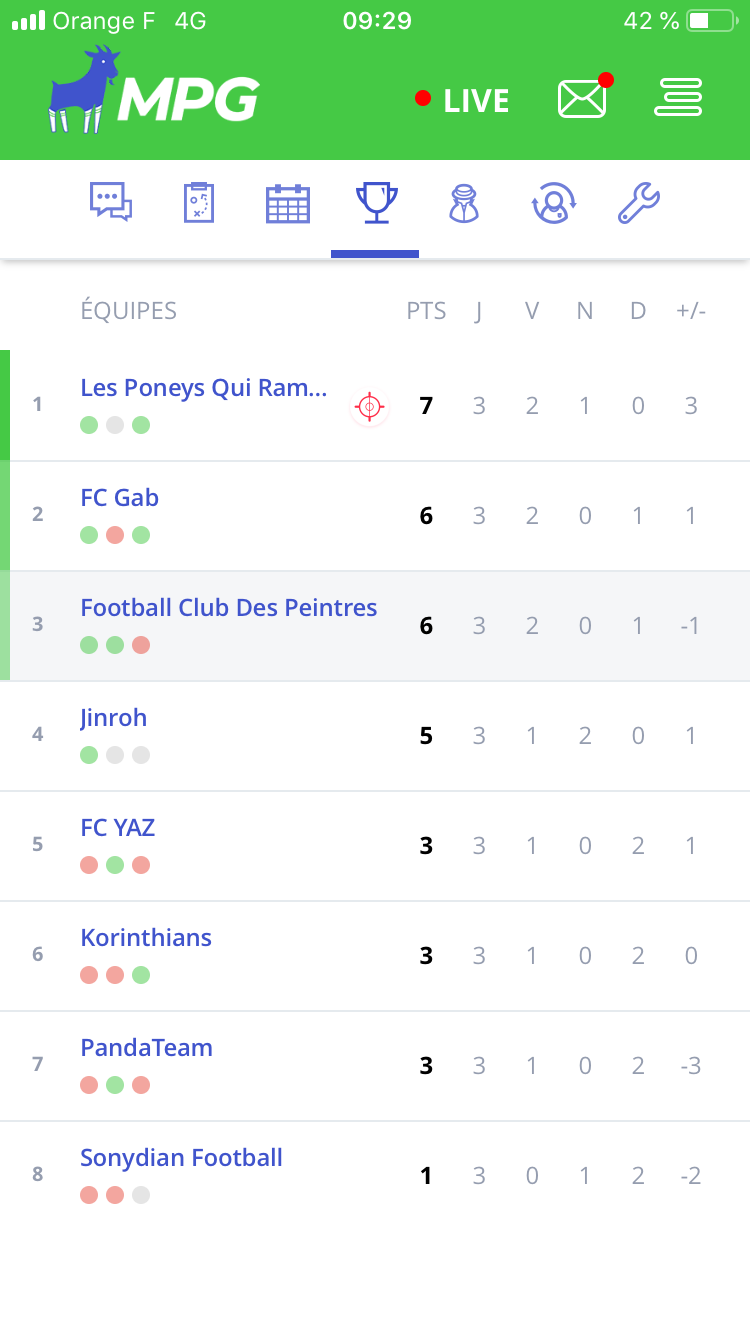Open the chat messages icon
750x1334 pixels.
point(110,203)
